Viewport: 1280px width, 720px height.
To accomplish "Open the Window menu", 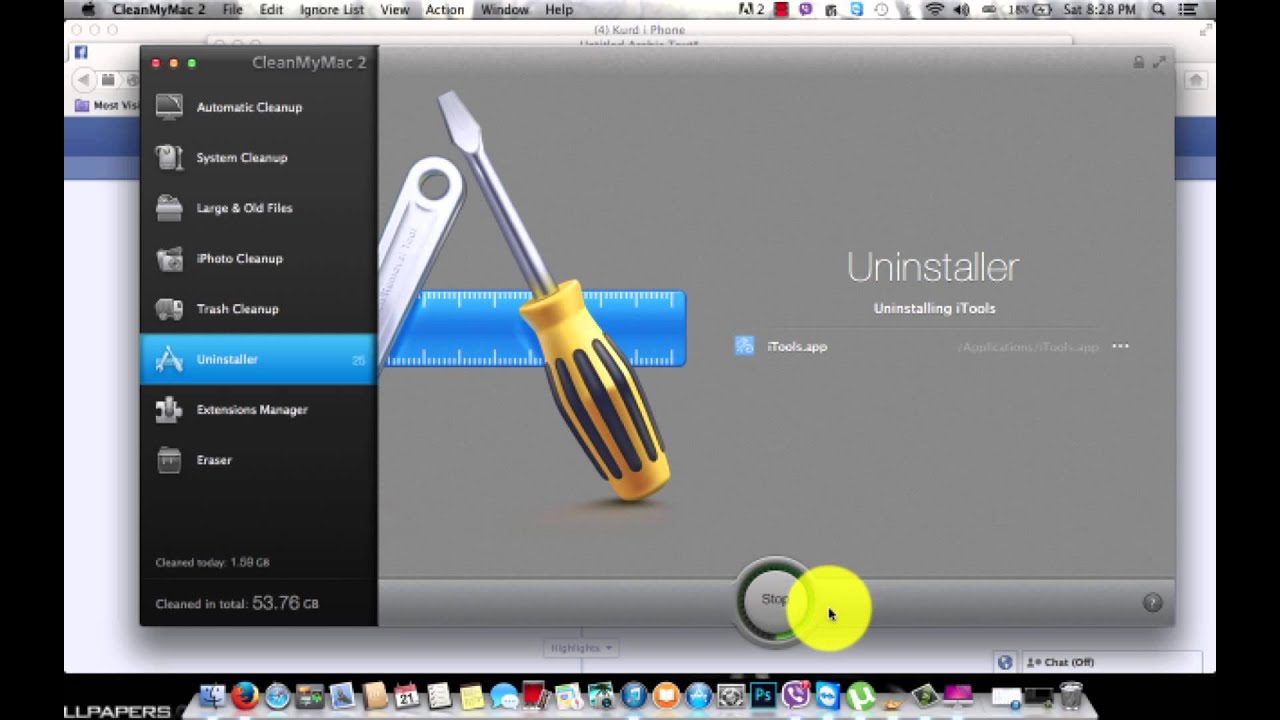I will pyautogui.click(x=504, y=10).
